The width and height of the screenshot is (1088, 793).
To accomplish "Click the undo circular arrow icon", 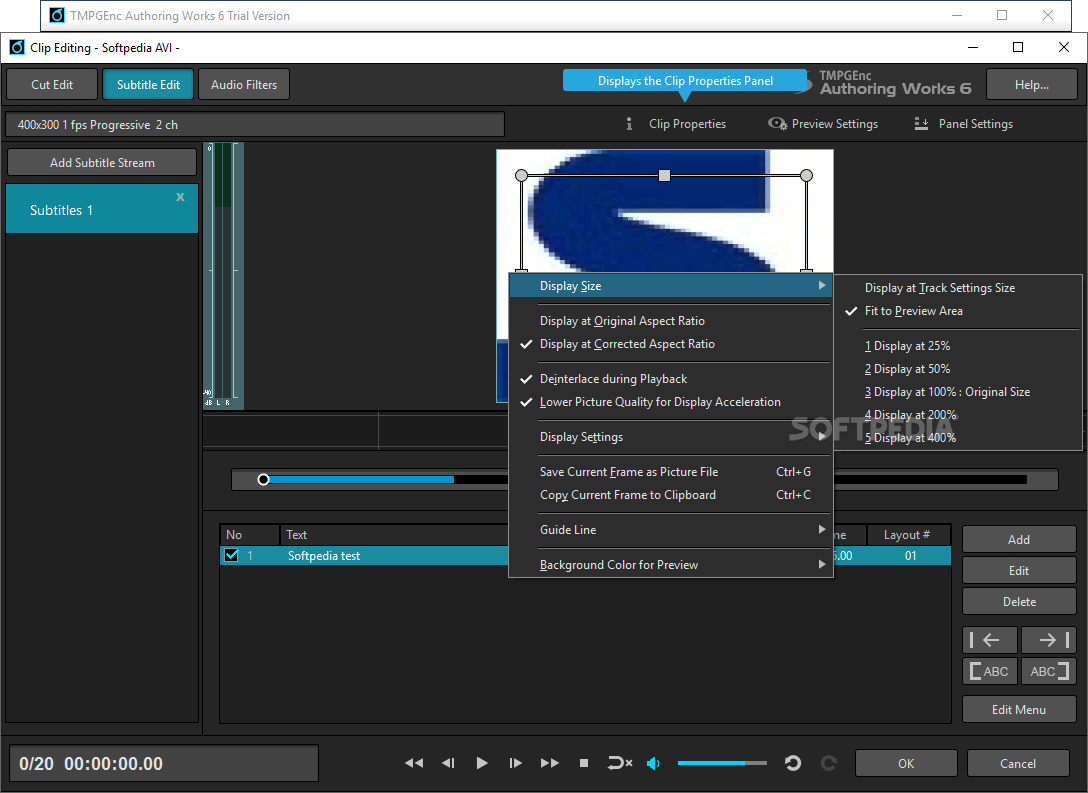I will pos(792,763).
